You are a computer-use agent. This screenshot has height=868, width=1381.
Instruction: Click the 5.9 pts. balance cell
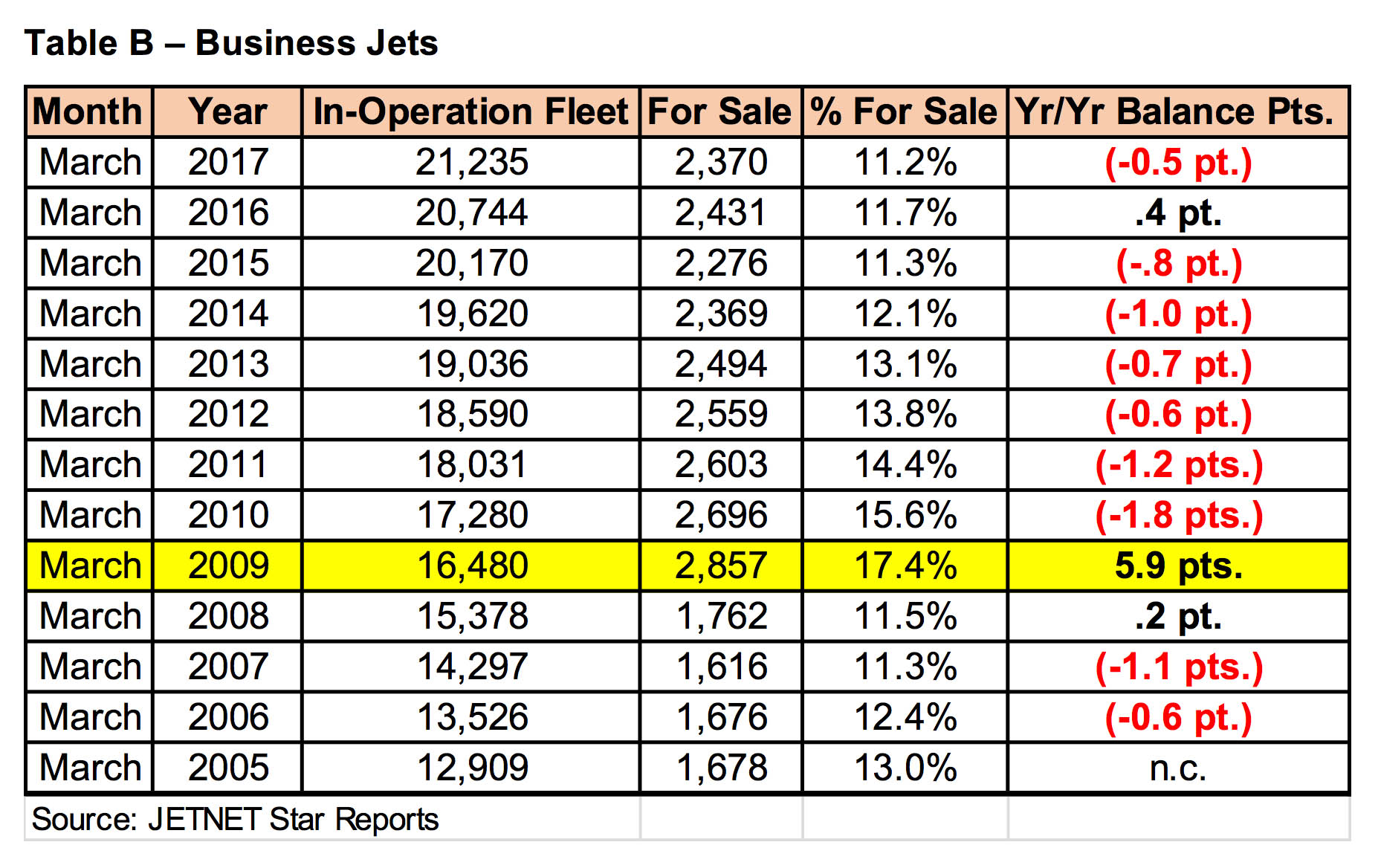(x=1178, y=566)
